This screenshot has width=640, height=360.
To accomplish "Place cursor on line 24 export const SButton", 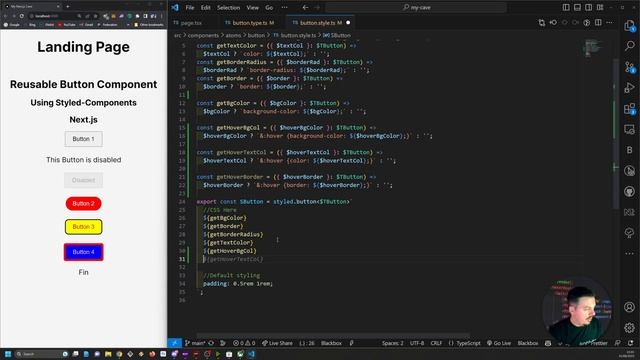I will point(273,202).
